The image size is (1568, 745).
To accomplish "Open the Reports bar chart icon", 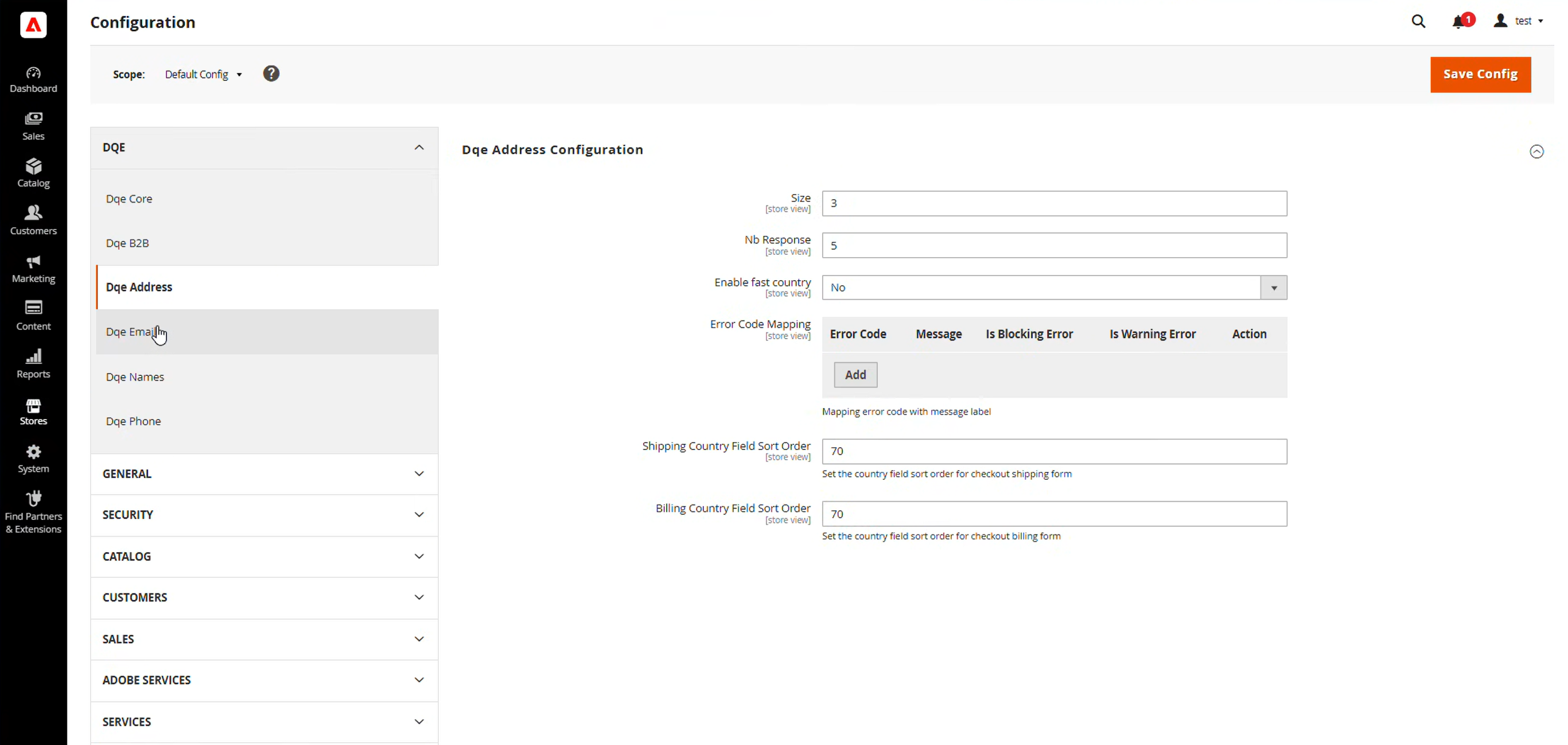I will (x=33, y=357).
